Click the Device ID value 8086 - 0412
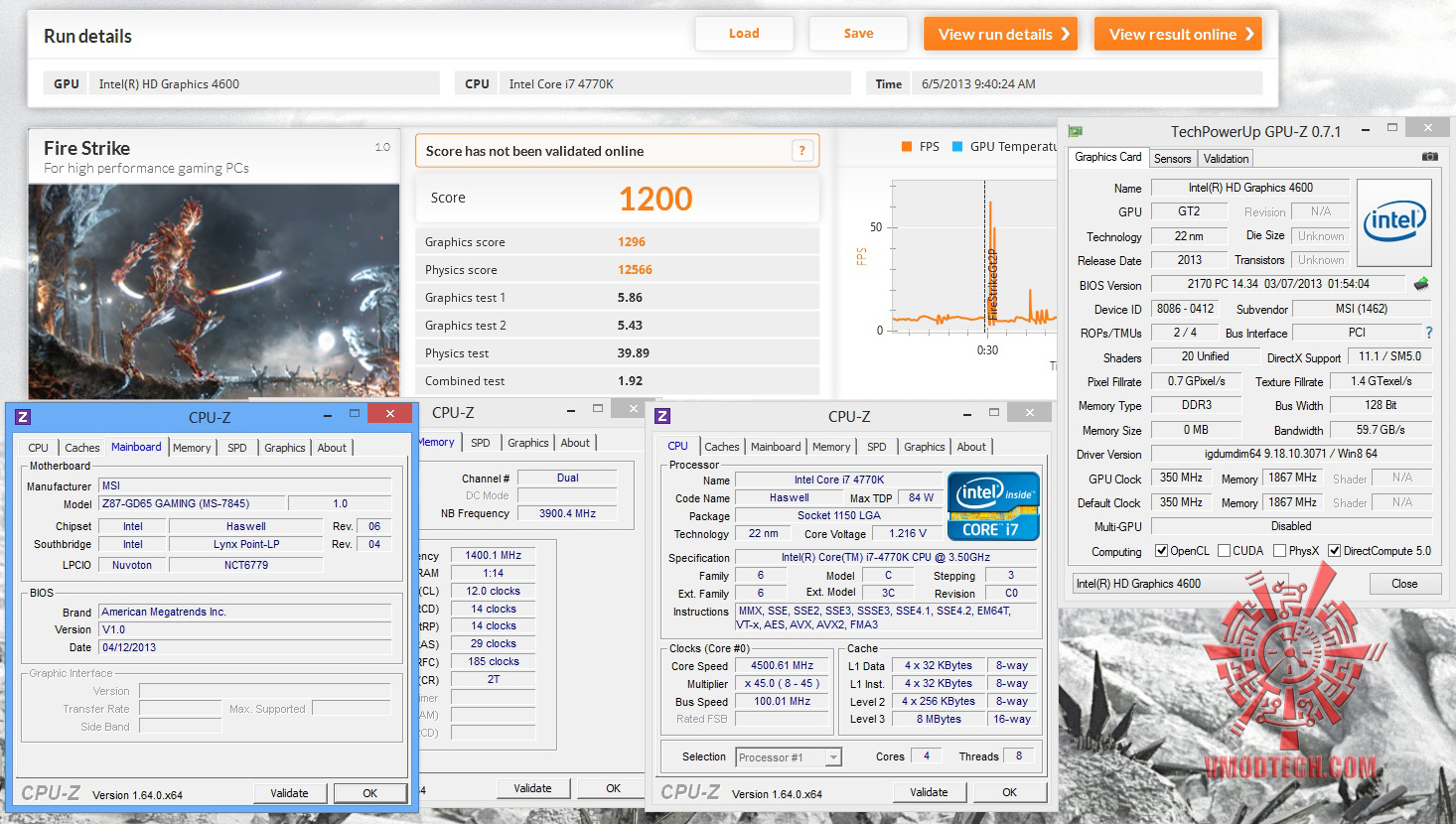The width and height of the screenshot is (1456, 824). pos(1185,309)
